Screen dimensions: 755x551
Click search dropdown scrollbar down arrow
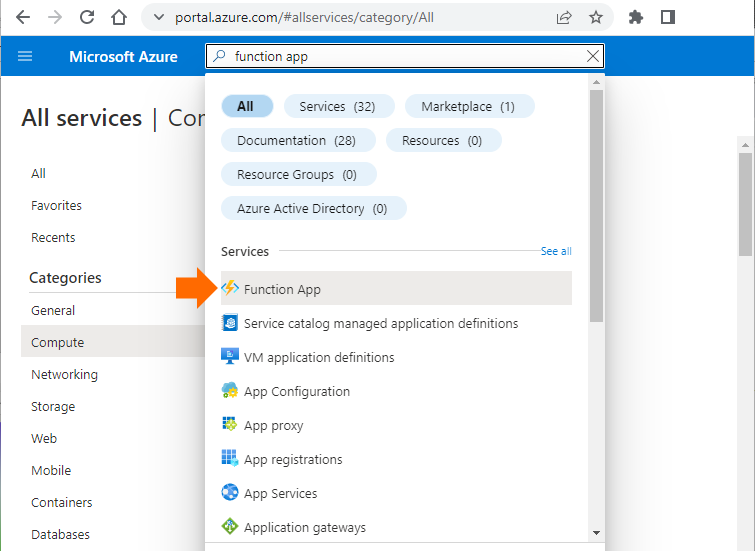[x=597, y=533]
